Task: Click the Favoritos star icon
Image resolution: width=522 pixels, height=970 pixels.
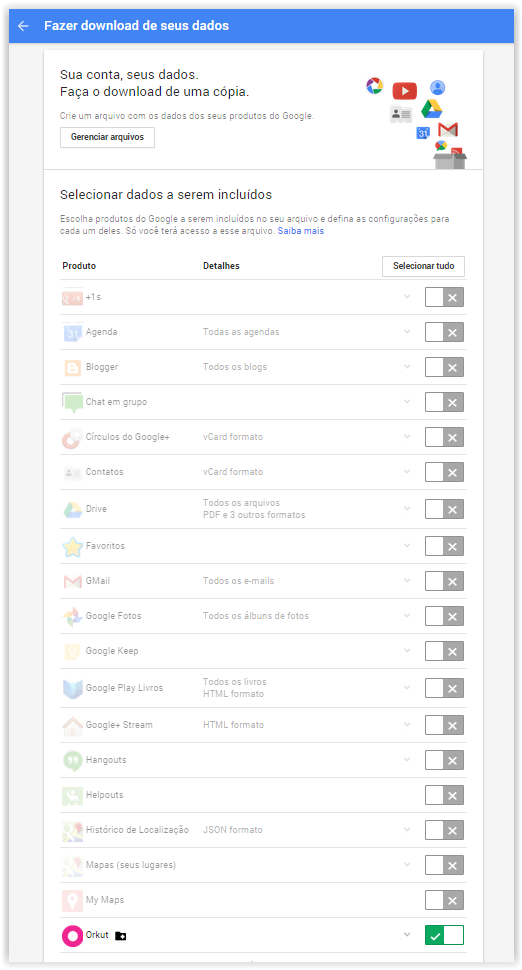Action: [72, 546]
